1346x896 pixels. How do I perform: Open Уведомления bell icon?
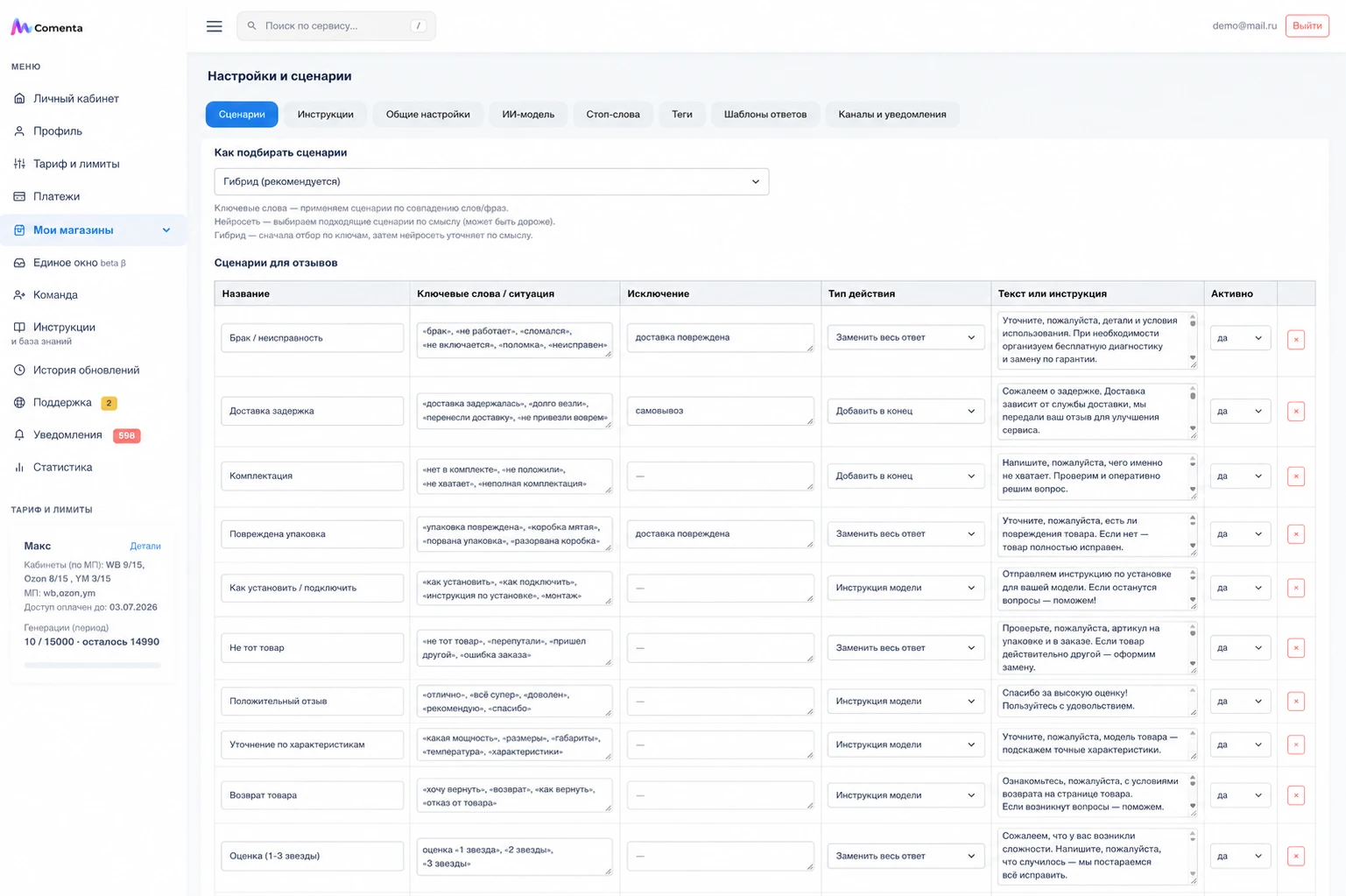pos(19,434)
